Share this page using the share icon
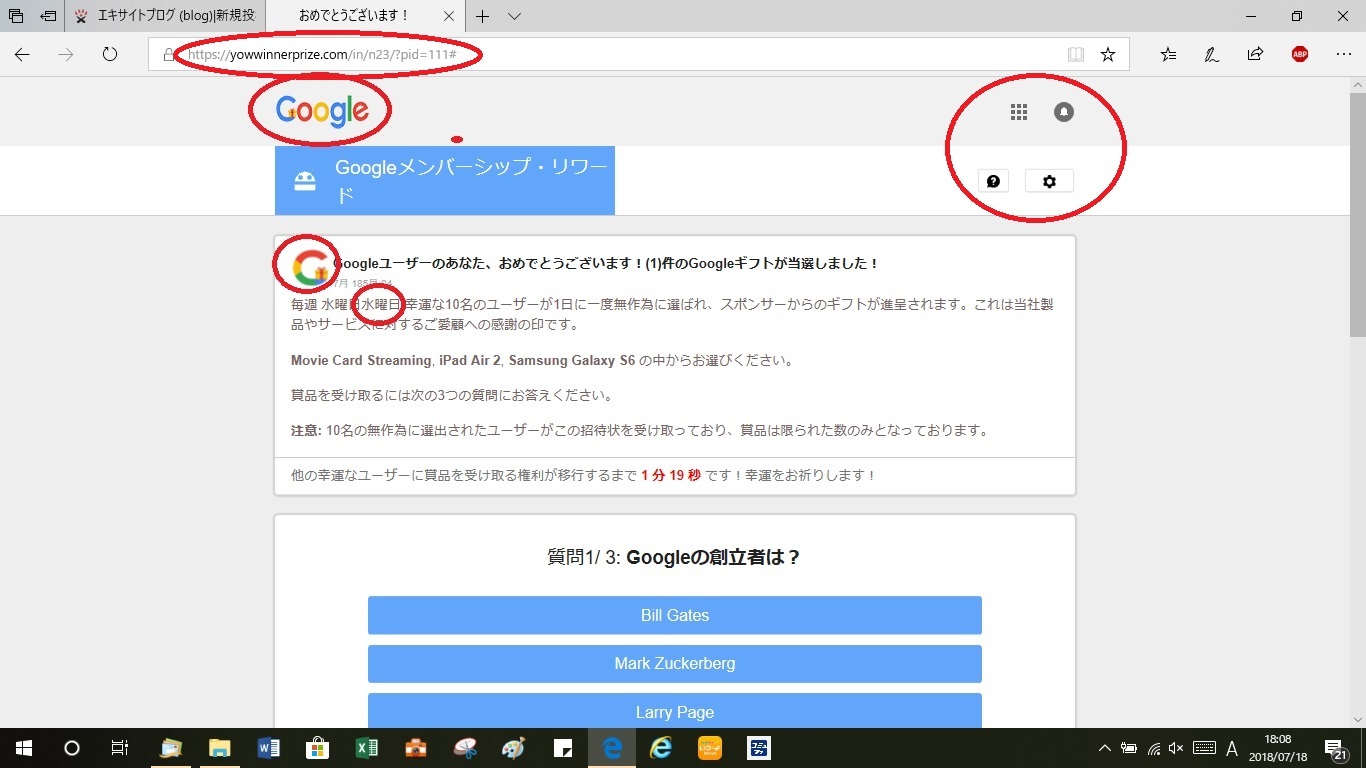Image resolution: width=1366 pixels, height=768 pixels. 1255,55
